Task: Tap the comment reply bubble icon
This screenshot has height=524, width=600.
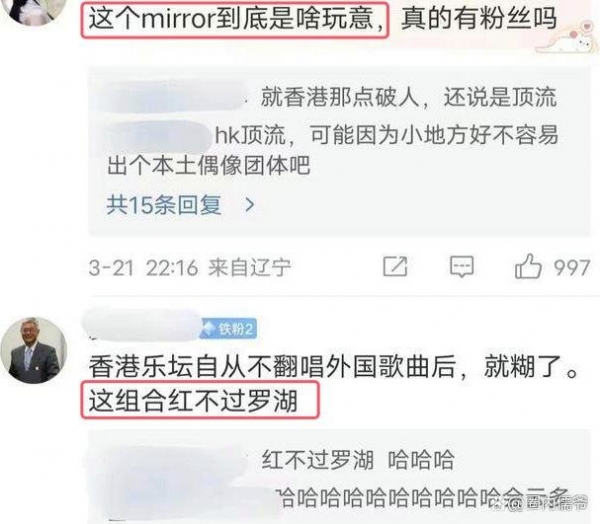Action: tap(462, 267)
